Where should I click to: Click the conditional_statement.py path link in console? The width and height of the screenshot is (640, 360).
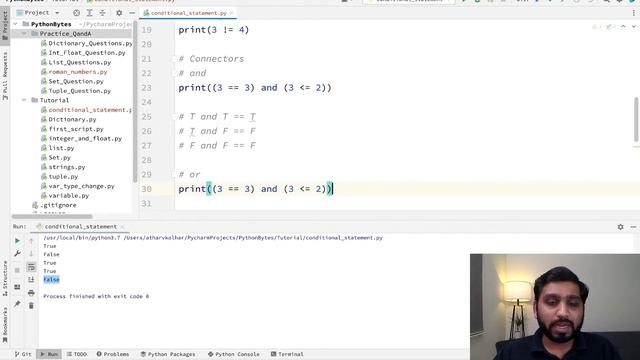point(253,238)
